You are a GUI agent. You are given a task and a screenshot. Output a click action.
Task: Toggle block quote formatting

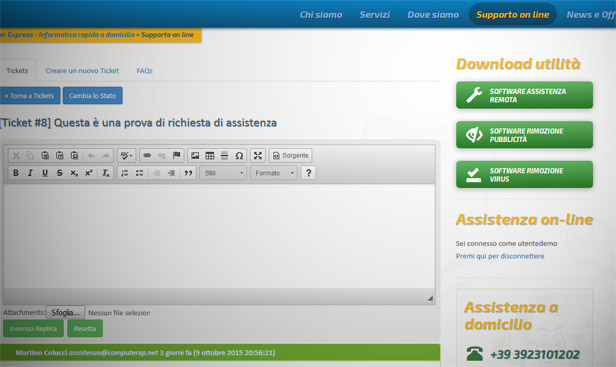(x=188, y=173)
